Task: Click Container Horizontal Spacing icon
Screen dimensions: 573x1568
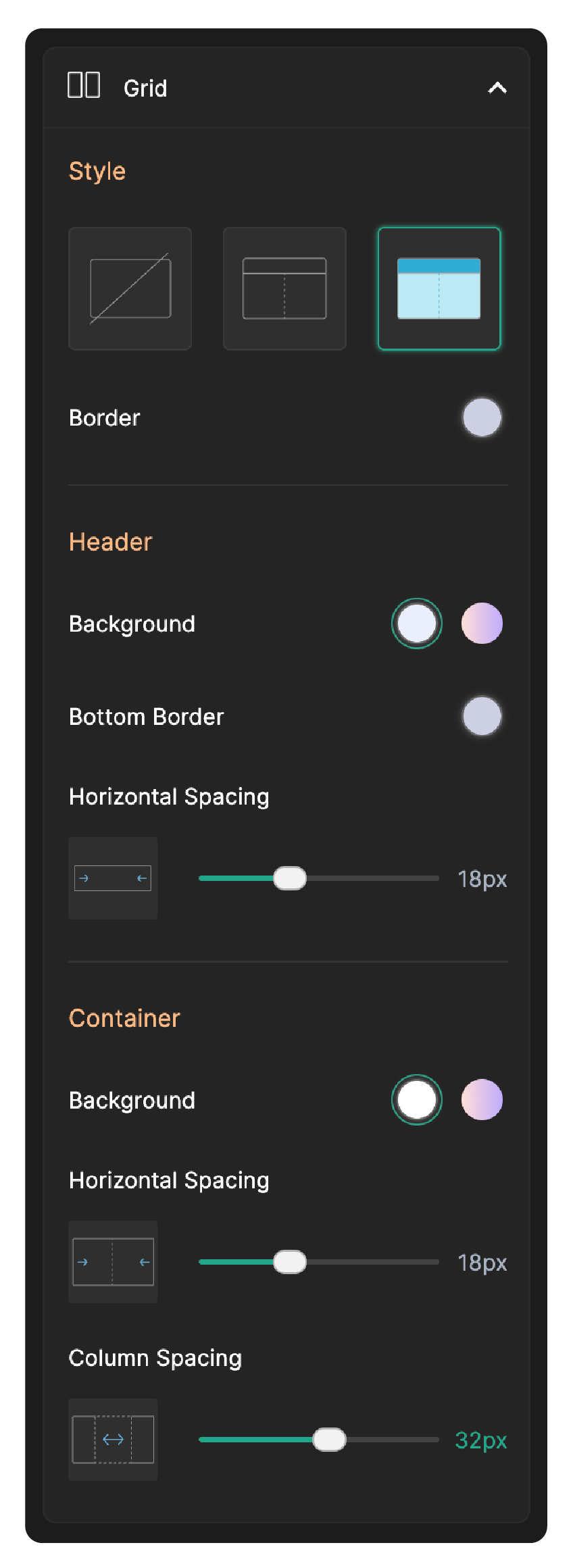Action: (113, 1262)
